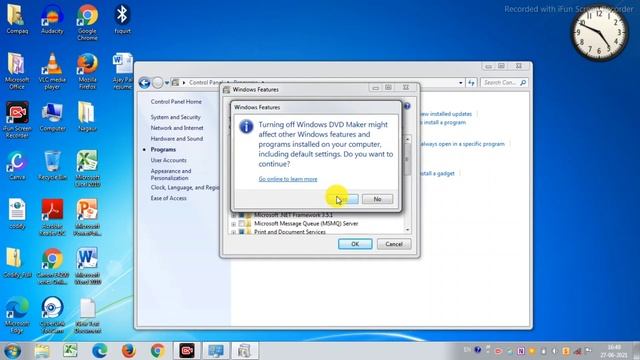Viewport: 640px width, 360px height.
Task: Open Microsoft PowerPoint desktop shortcut
Action: click(x=87, y=217)
